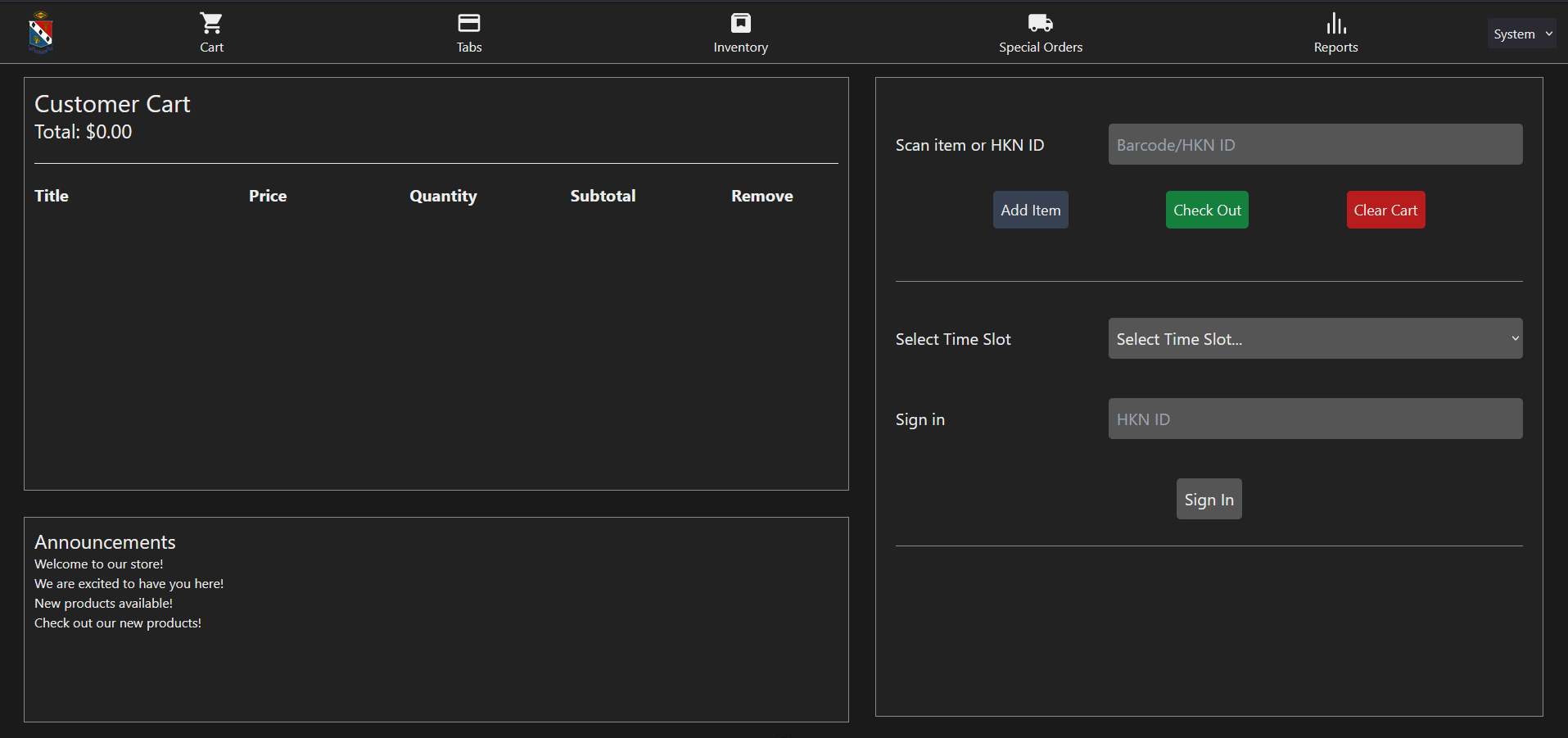Click the Sign In button

coord(1209,499)
